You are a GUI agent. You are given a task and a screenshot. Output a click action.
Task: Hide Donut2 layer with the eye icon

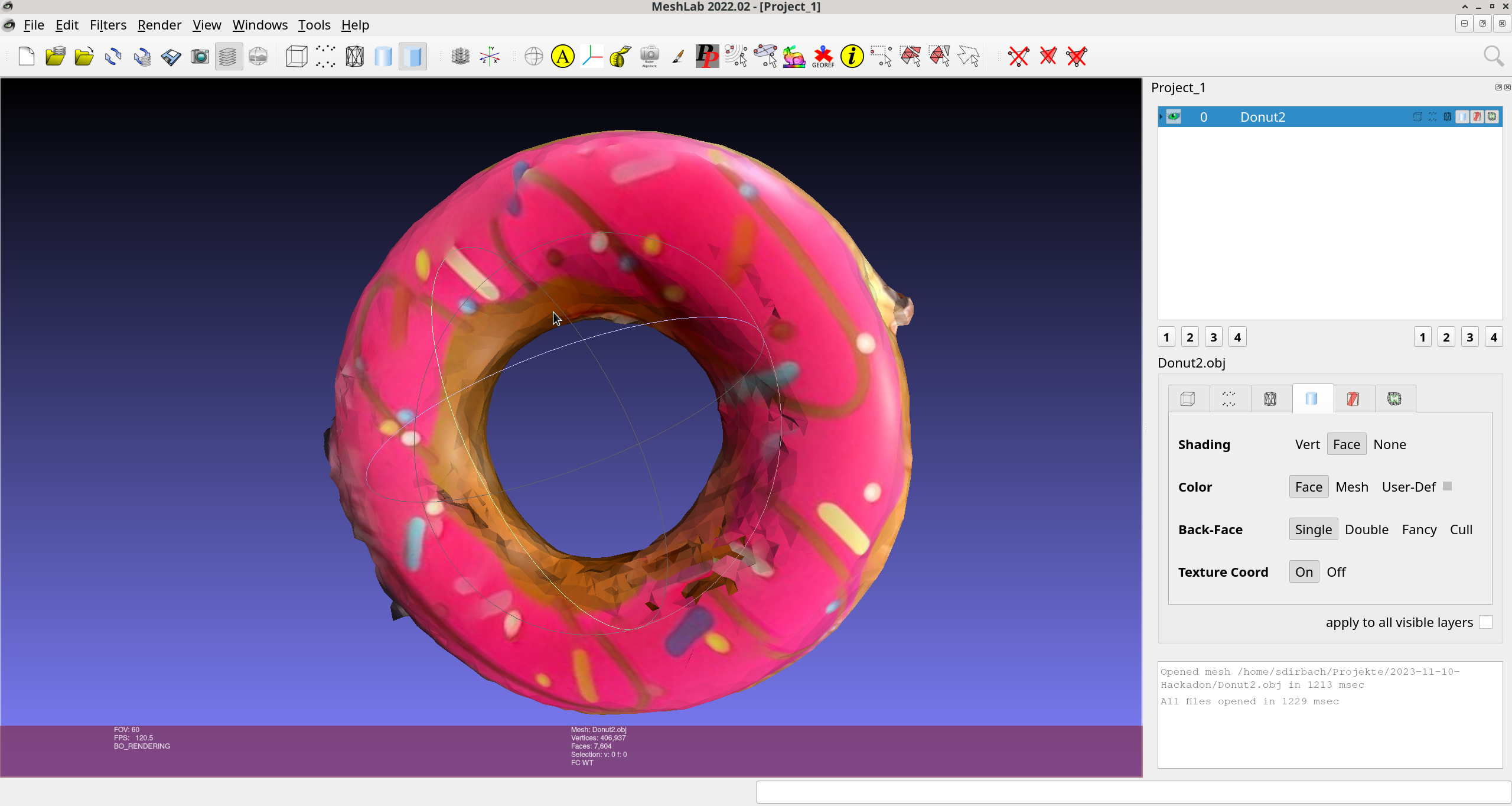tap(1174, 116)
